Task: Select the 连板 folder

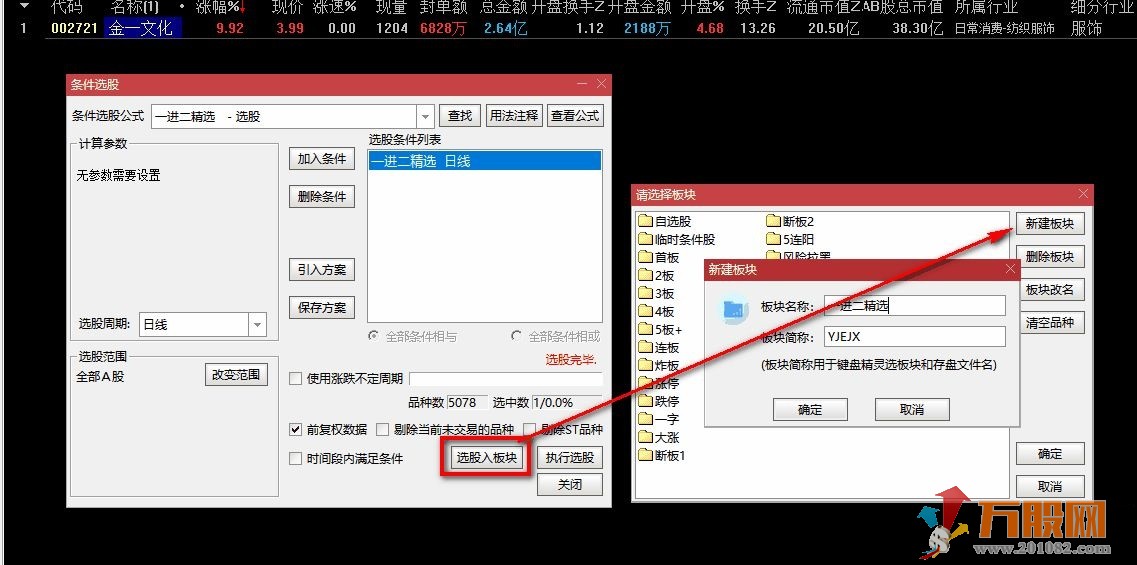Action: point(658,347)
